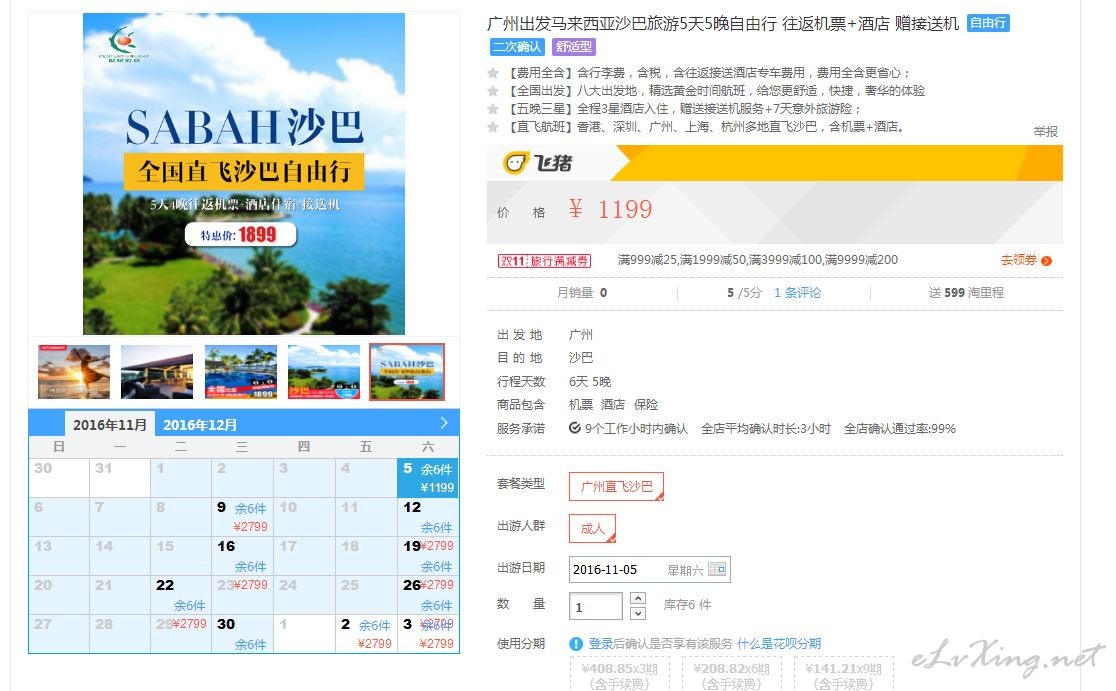
Task: Click the product title 广州出发马来西亚沙巴旅游
Action: pos(723,23)
